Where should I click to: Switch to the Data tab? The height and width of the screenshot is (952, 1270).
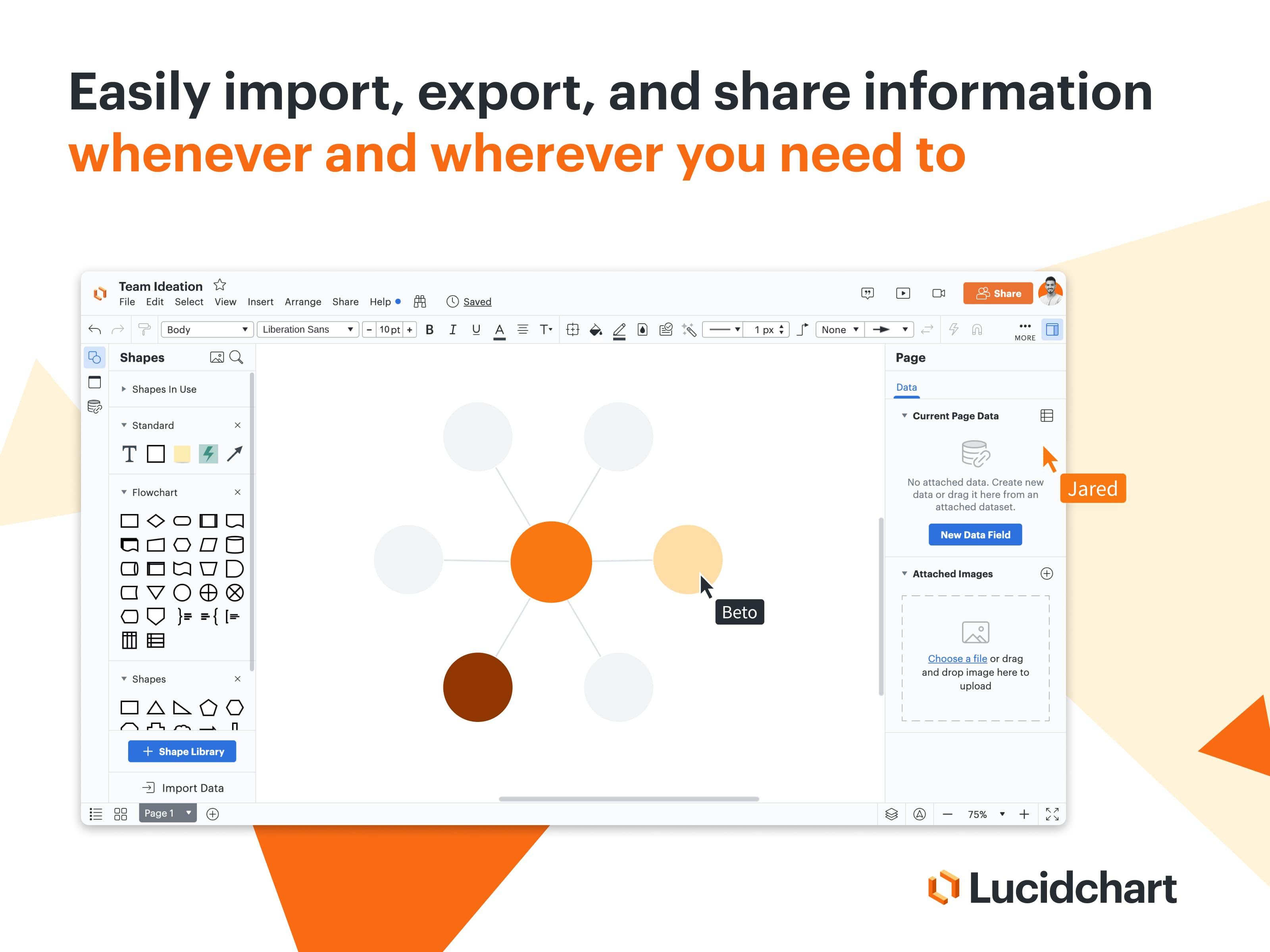point(907,387)
